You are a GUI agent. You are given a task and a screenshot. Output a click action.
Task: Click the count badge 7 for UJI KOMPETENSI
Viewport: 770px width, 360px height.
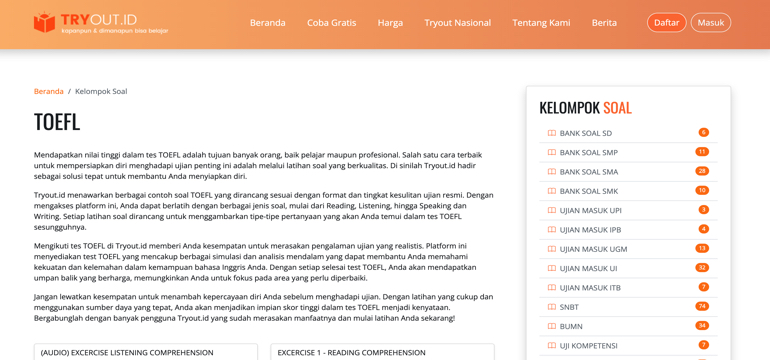tap(704, 345)
